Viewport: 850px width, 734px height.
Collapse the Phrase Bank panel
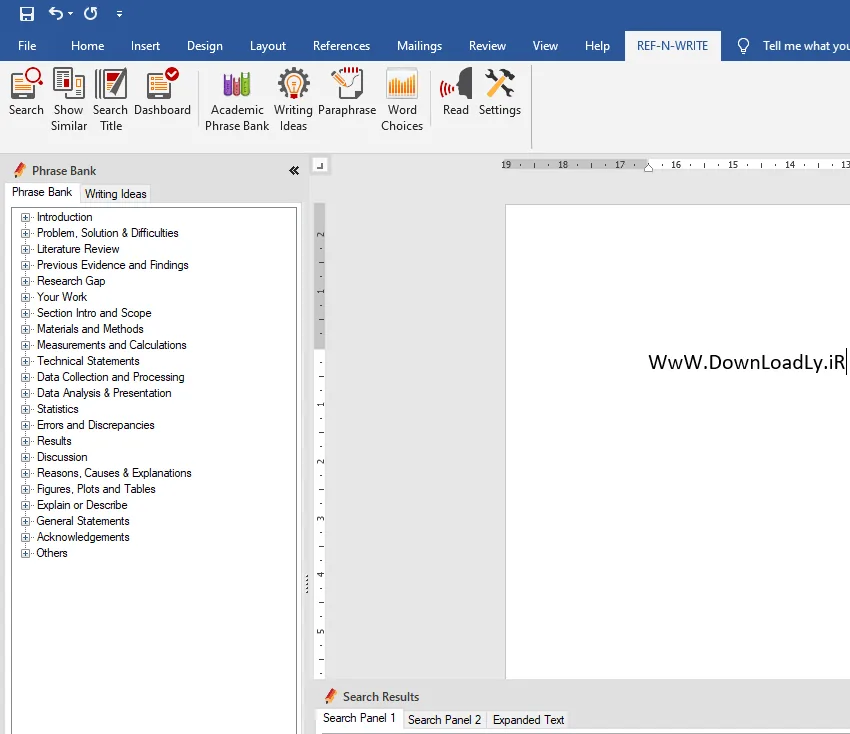[x=294, y=171]
